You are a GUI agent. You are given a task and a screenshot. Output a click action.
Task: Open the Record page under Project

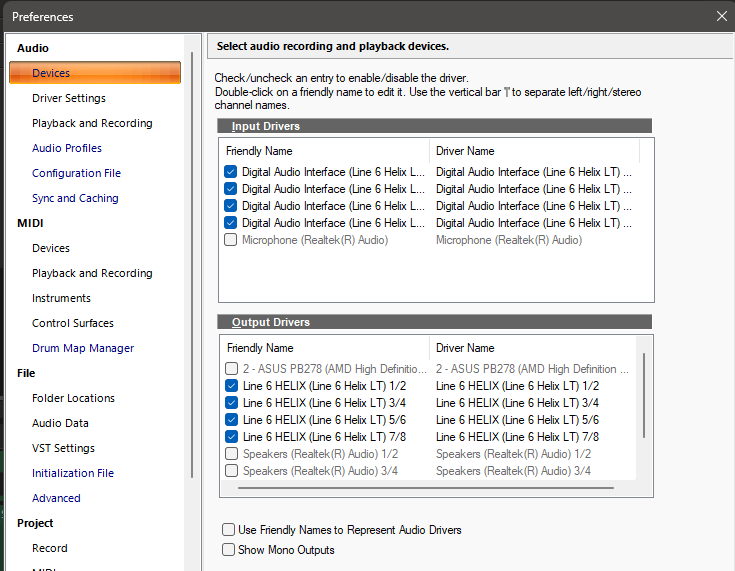coord(49,548)
